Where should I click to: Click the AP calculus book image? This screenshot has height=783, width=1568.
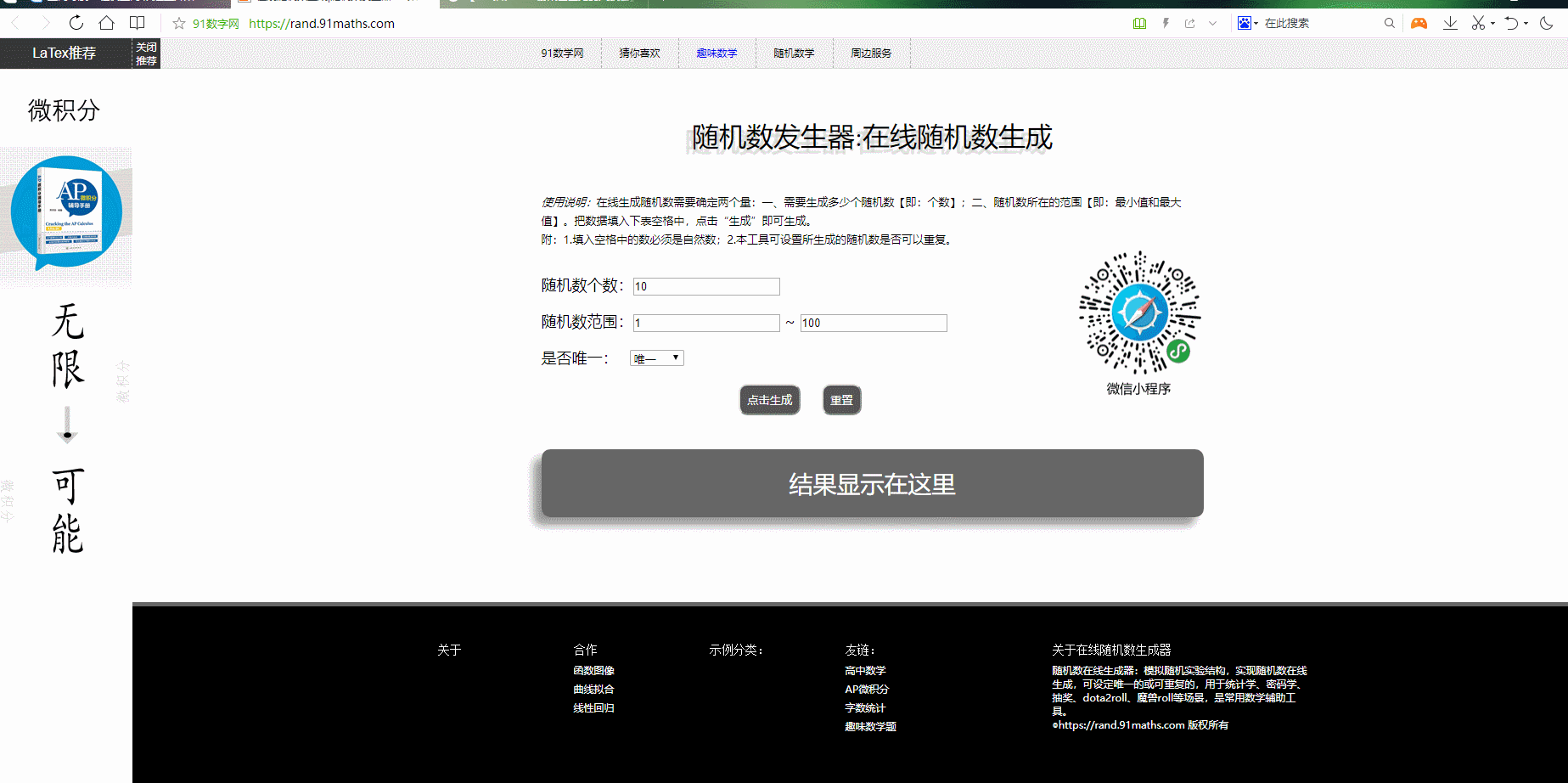(x=66, y=212)
